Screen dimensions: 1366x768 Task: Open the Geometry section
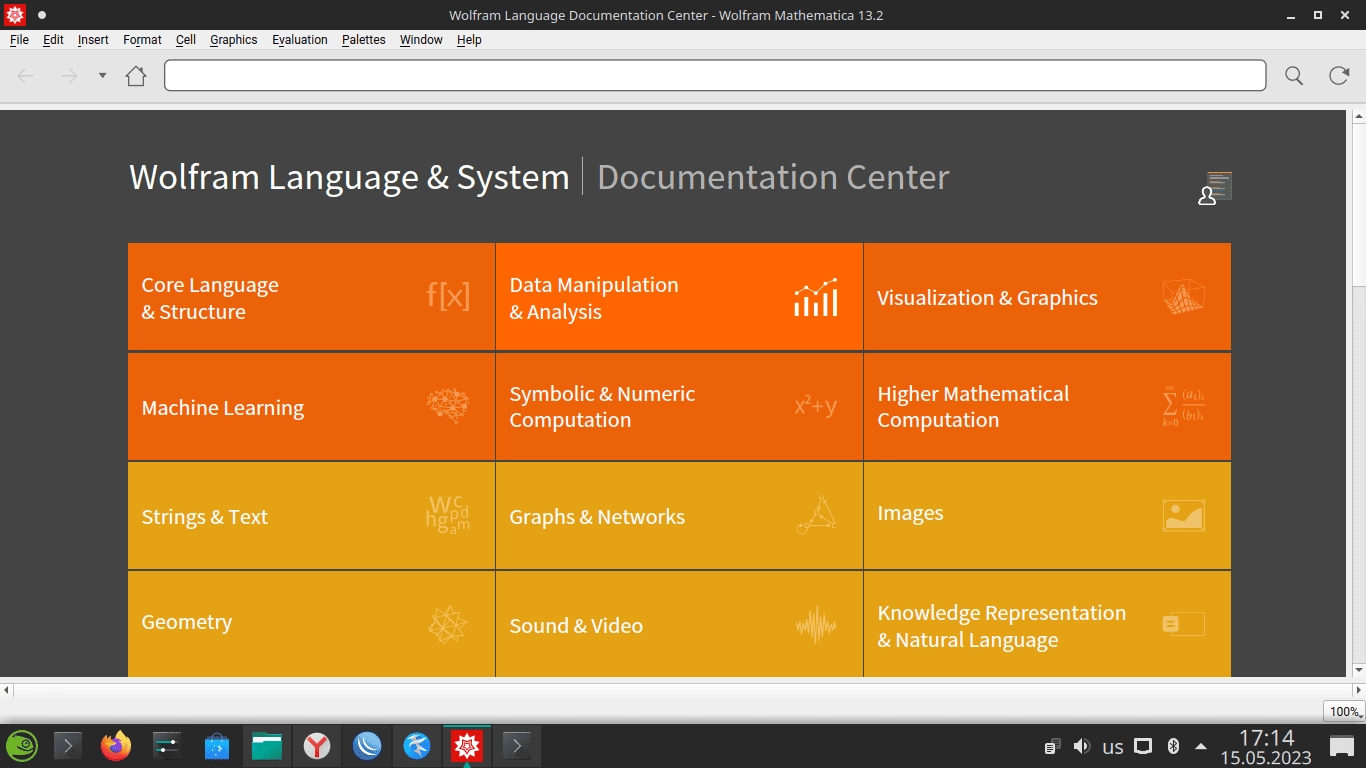(311, 624)
